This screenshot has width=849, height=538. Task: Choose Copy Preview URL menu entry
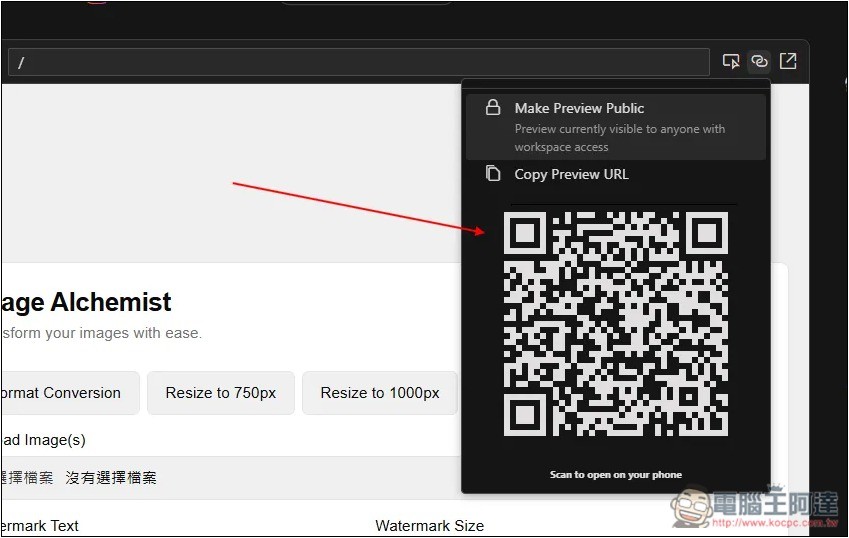(x=571, y=174)
